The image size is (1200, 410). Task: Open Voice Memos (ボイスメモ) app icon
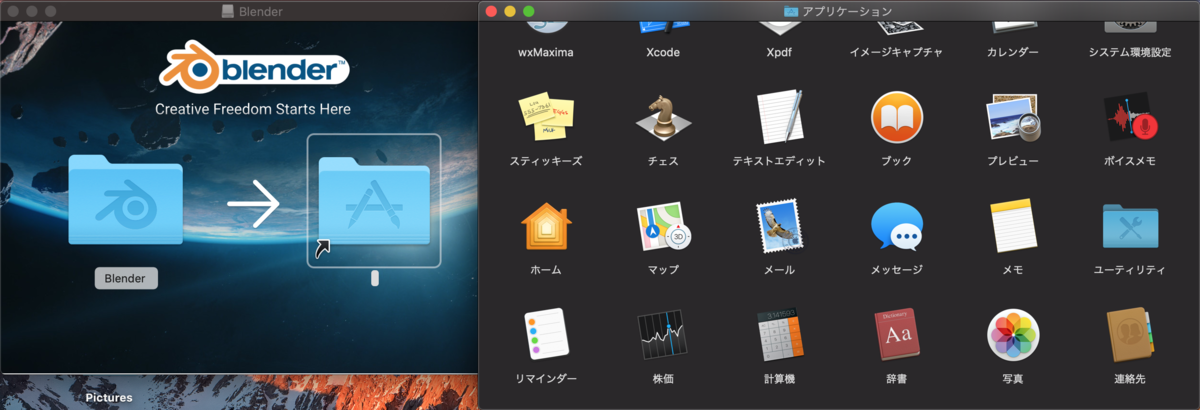point(1130,119)
